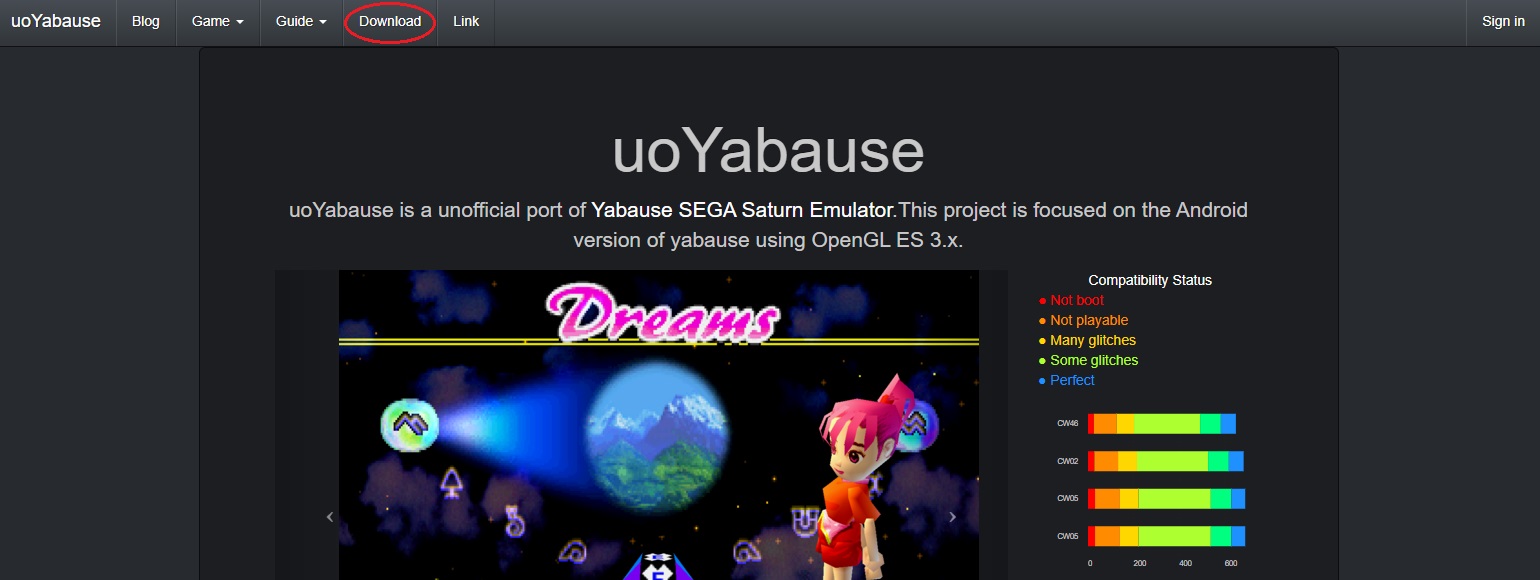Expand the Guide dropdown menu
The height and width of the screenshot is (580, 1540).
(x=302, y=22)
